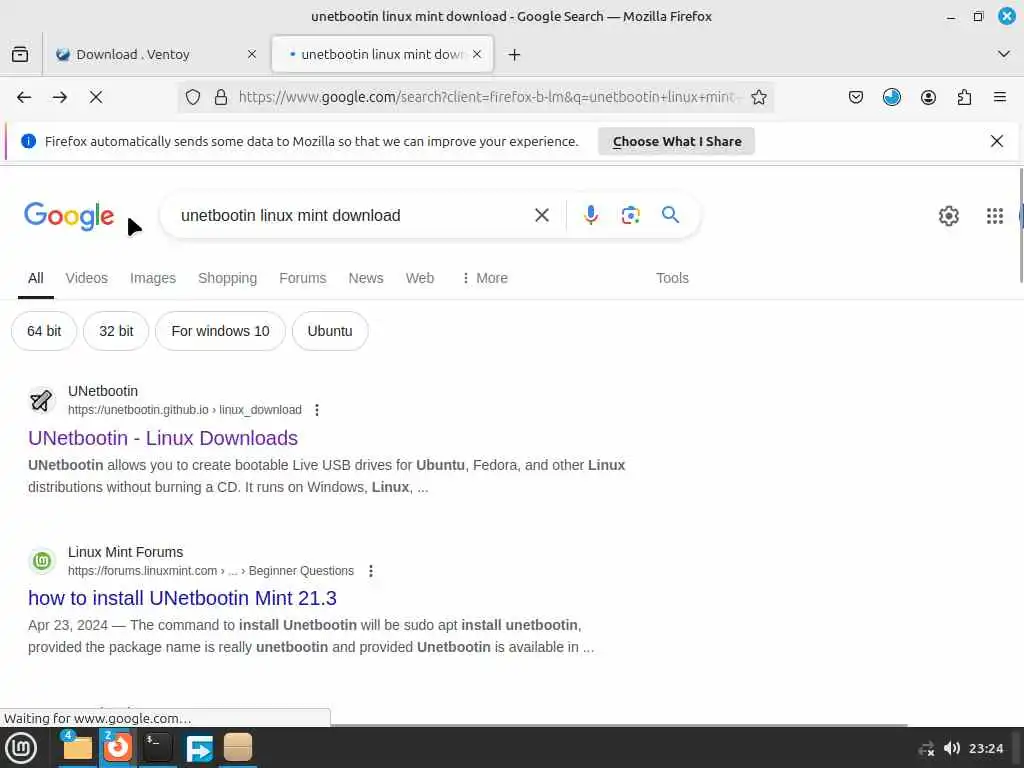The image size is (1024, 768).
Task: Go back to the previous page
Action: [x=24, y=97]
